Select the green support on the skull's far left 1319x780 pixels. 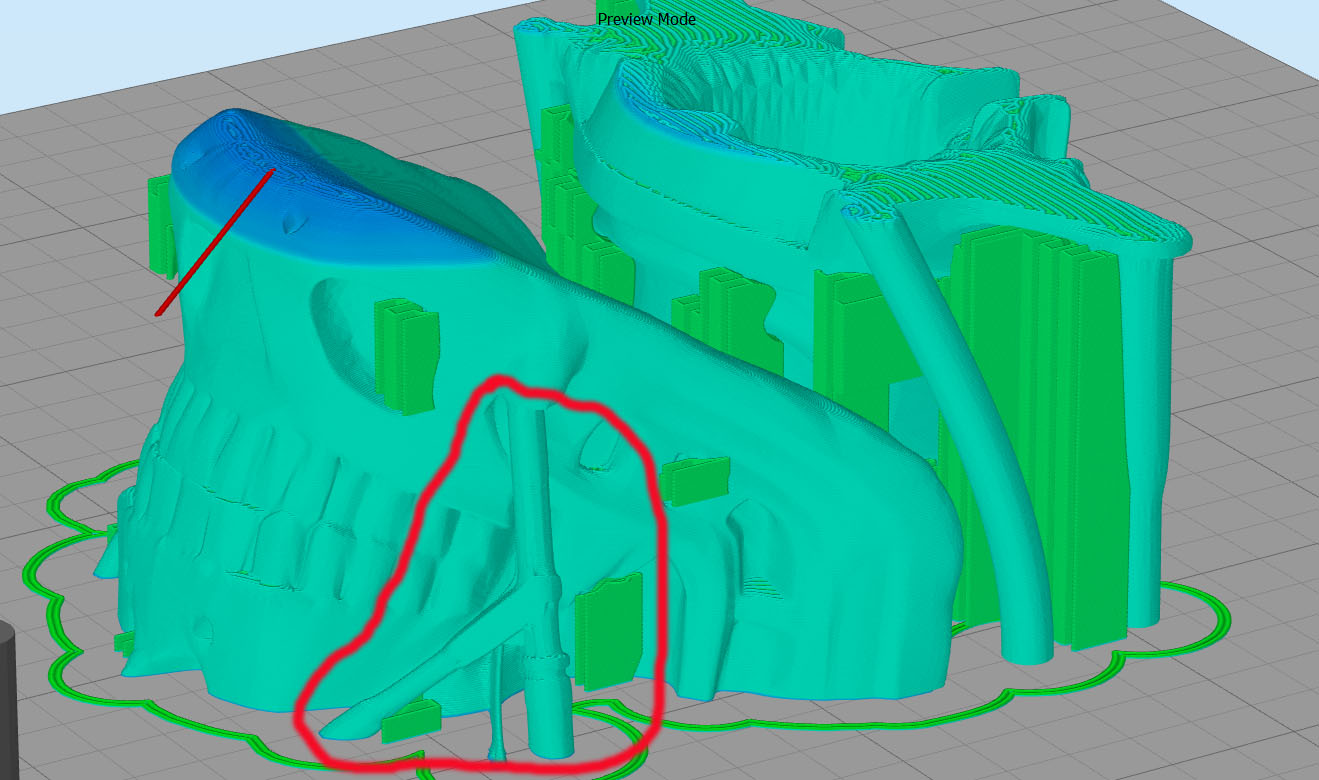[x=160, y=223]
